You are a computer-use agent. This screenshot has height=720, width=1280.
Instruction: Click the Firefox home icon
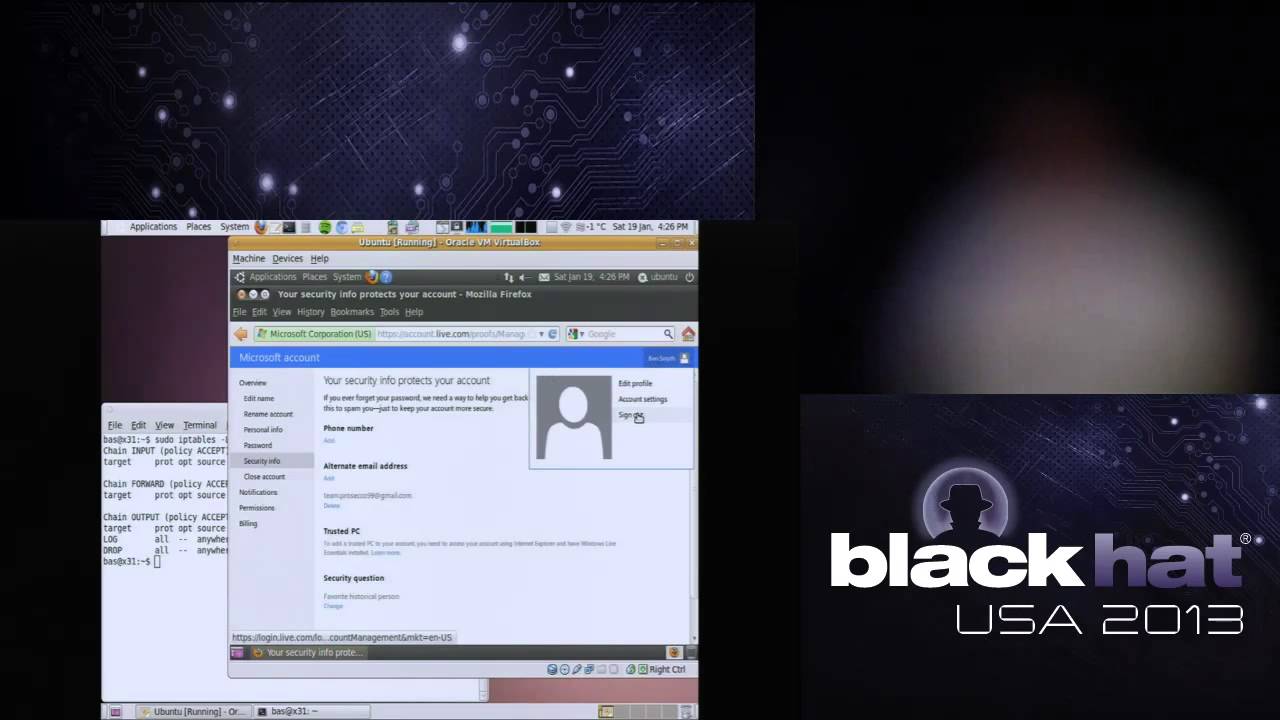point(688,334)
